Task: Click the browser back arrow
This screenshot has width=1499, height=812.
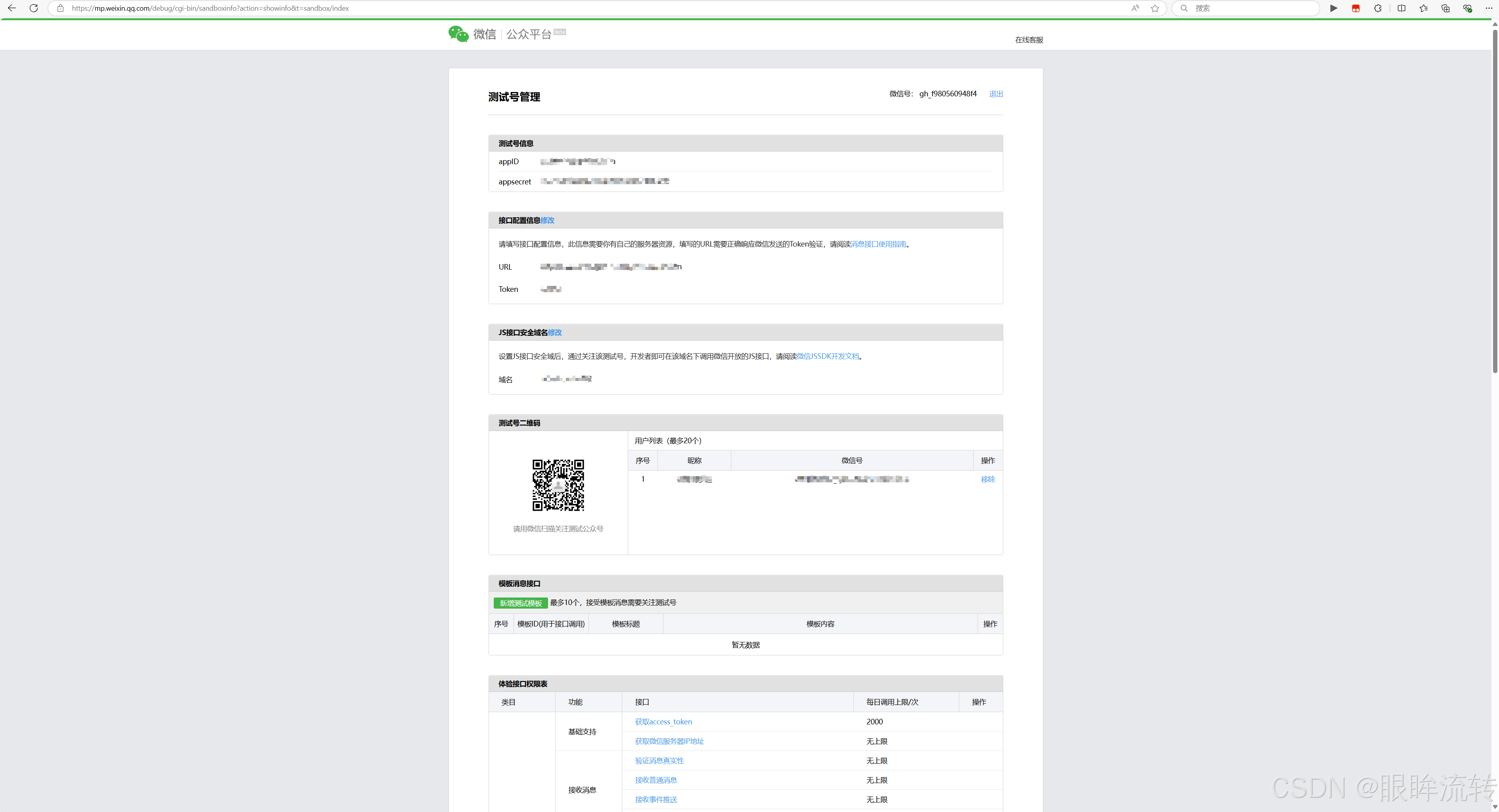Action: [12, 8]
